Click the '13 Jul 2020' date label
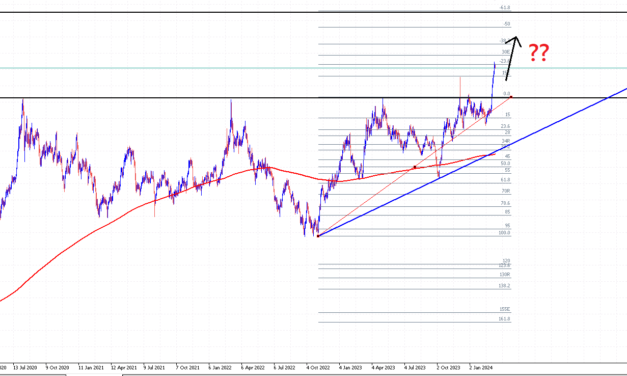Screen dimensions: 627x376 [25, 367]
